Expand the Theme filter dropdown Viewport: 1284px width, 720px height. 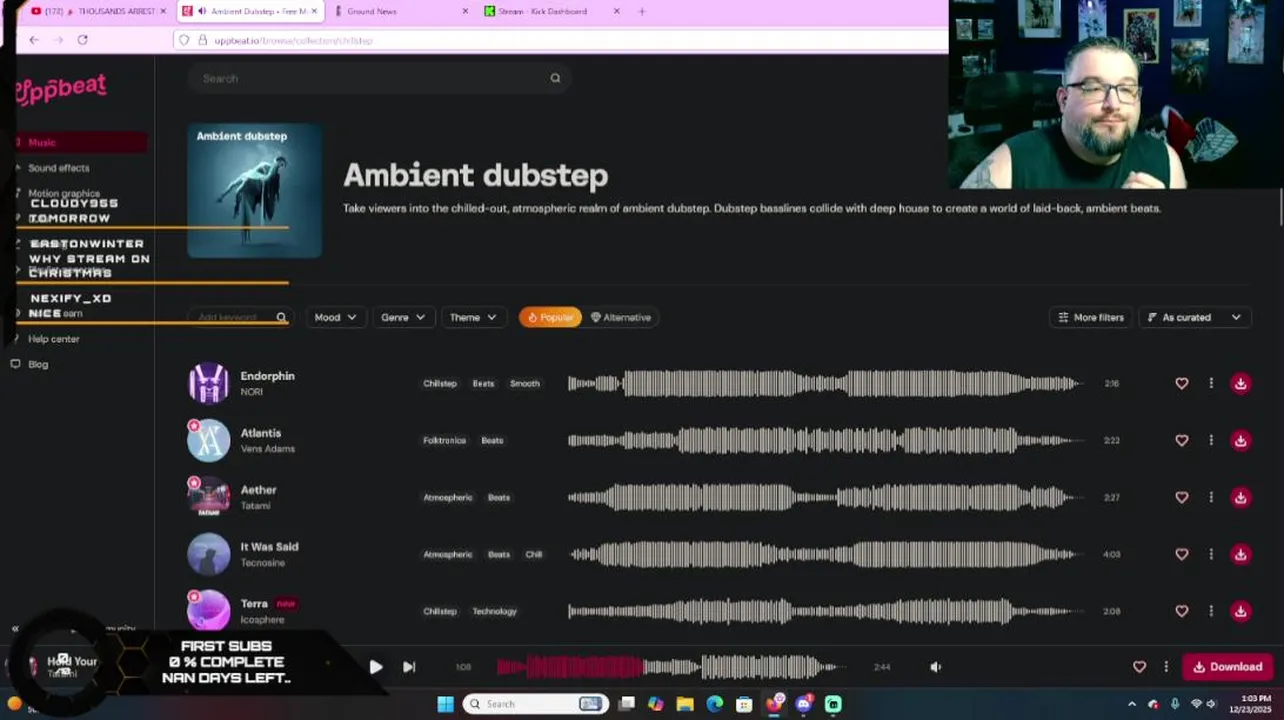[473, 317]
